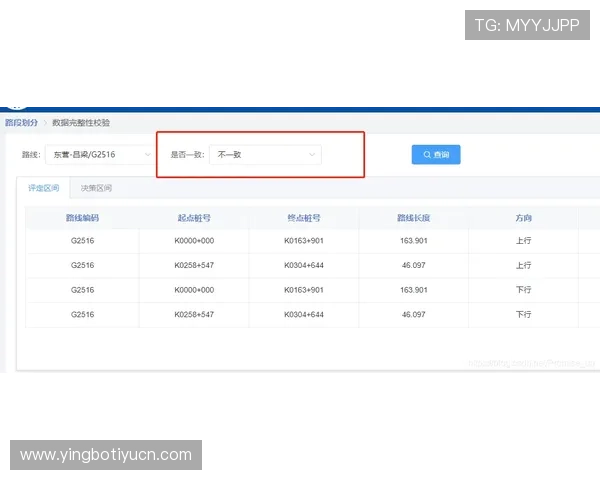The height and width of the screenshot is (480, 600).
Task: Click the 路线长度 column header
Action: 414,218
